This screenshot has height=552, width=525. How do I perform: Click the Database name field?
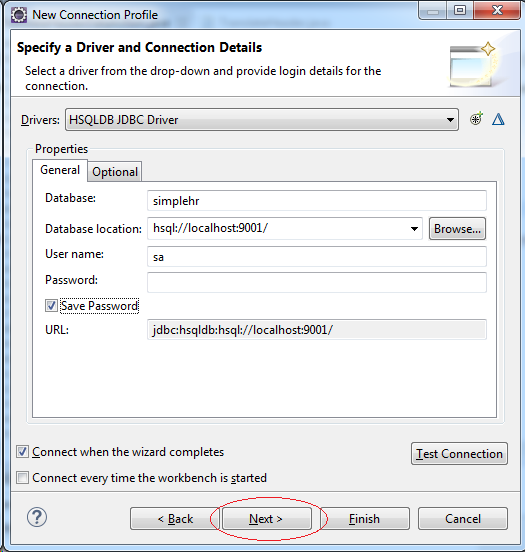click(317, 201)
